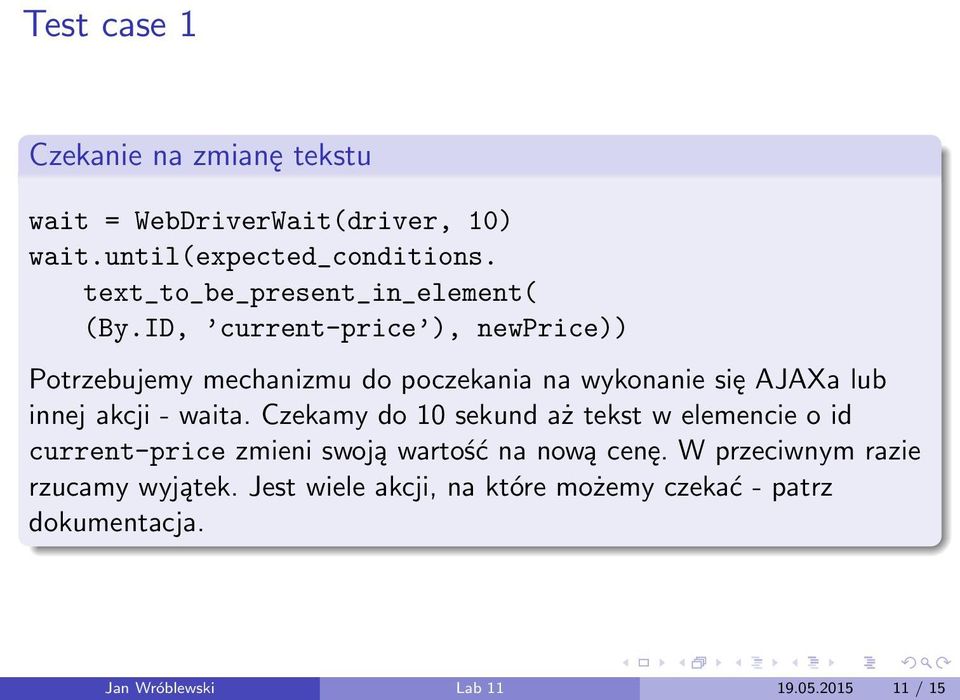Jump to previous subsection arrow
Viewport: 960px width, 700px height.
pos(738,663)
